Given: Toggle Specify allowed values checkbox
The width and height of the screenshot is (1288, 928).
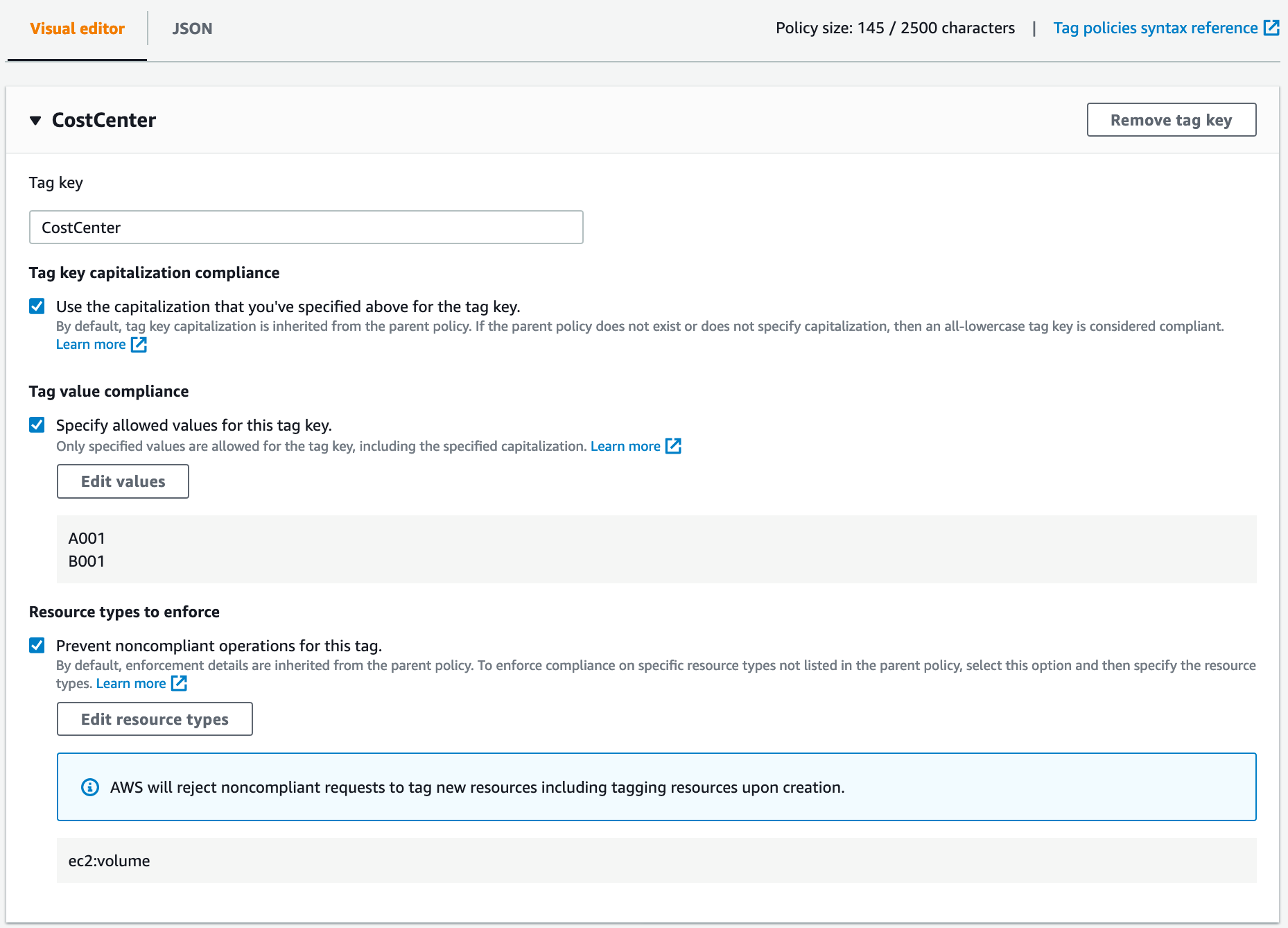Looking at the screenshot, I should pos(37,425).
